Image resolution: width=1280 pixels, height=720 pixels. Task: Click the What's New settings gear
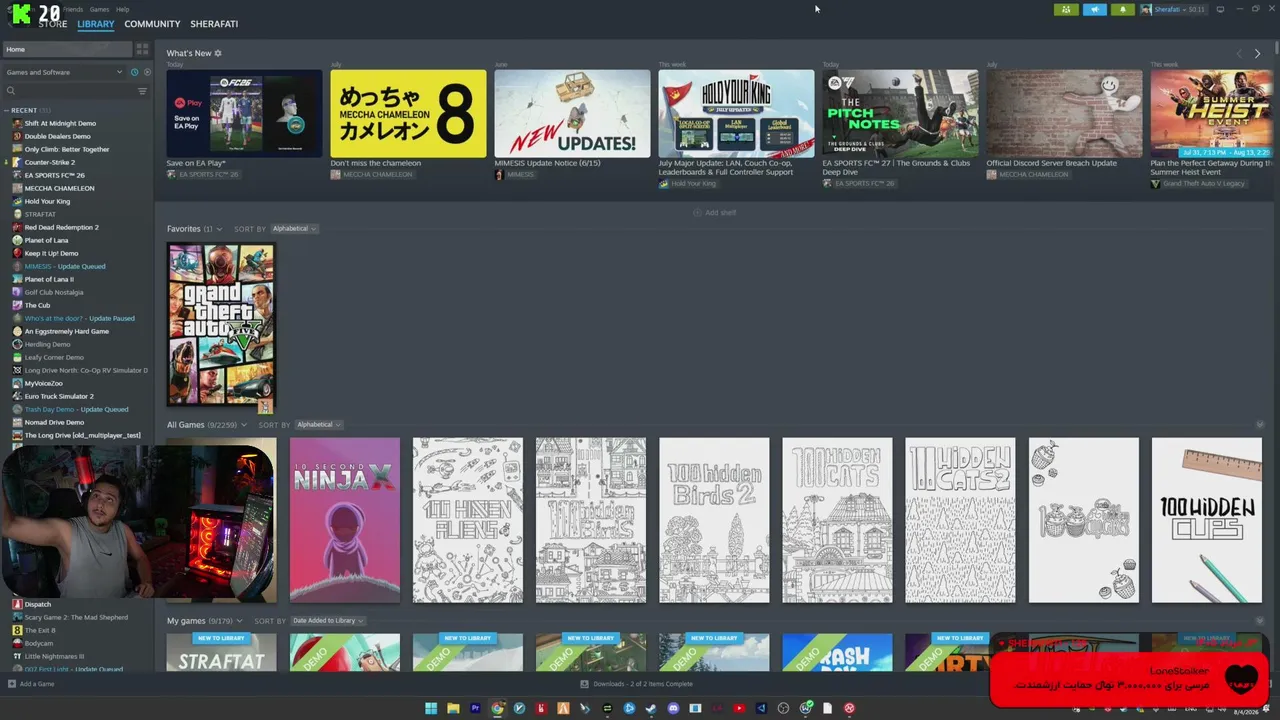[x=218, y=53]
